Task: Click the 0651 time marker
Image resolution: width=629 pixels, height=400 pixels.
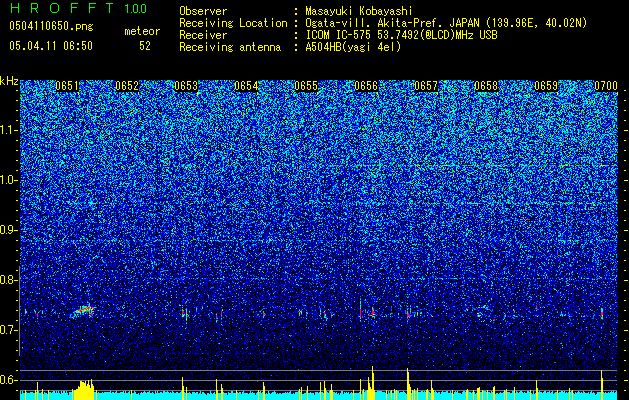Action: (67, 86)
